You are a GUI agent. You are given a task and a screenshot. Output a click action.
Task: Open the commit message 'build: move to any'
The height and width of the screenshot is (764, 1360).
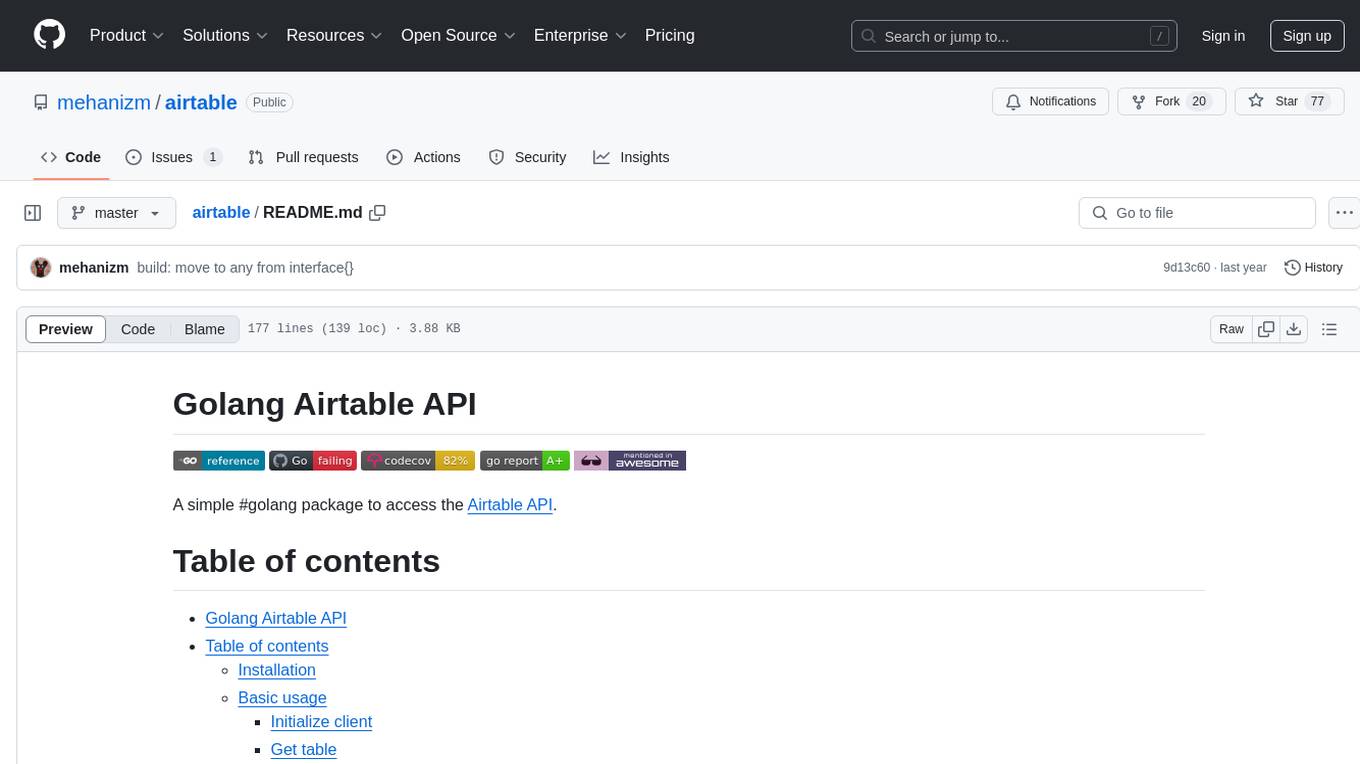(x=245, y=267)
